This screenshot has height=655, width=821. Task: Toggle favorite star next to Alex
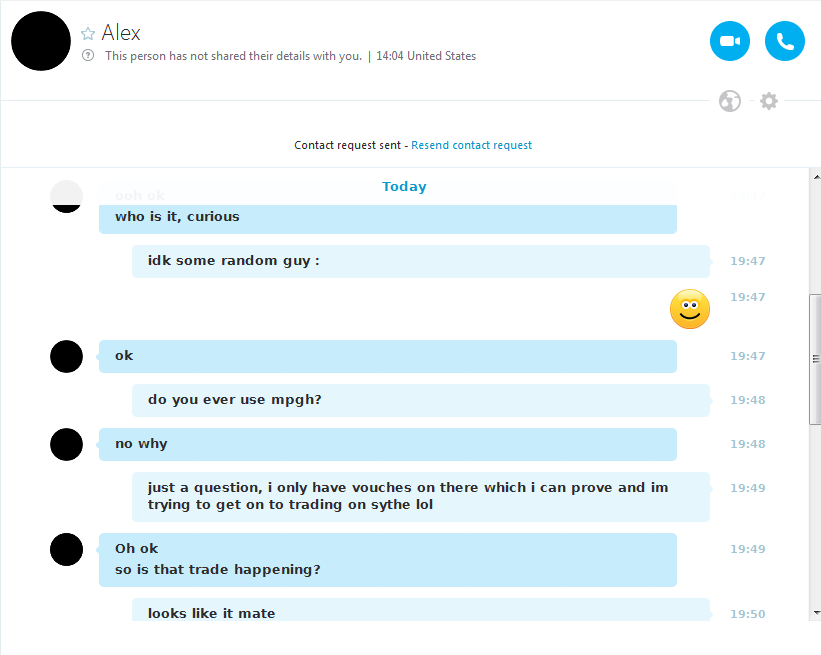coord(88,34)
